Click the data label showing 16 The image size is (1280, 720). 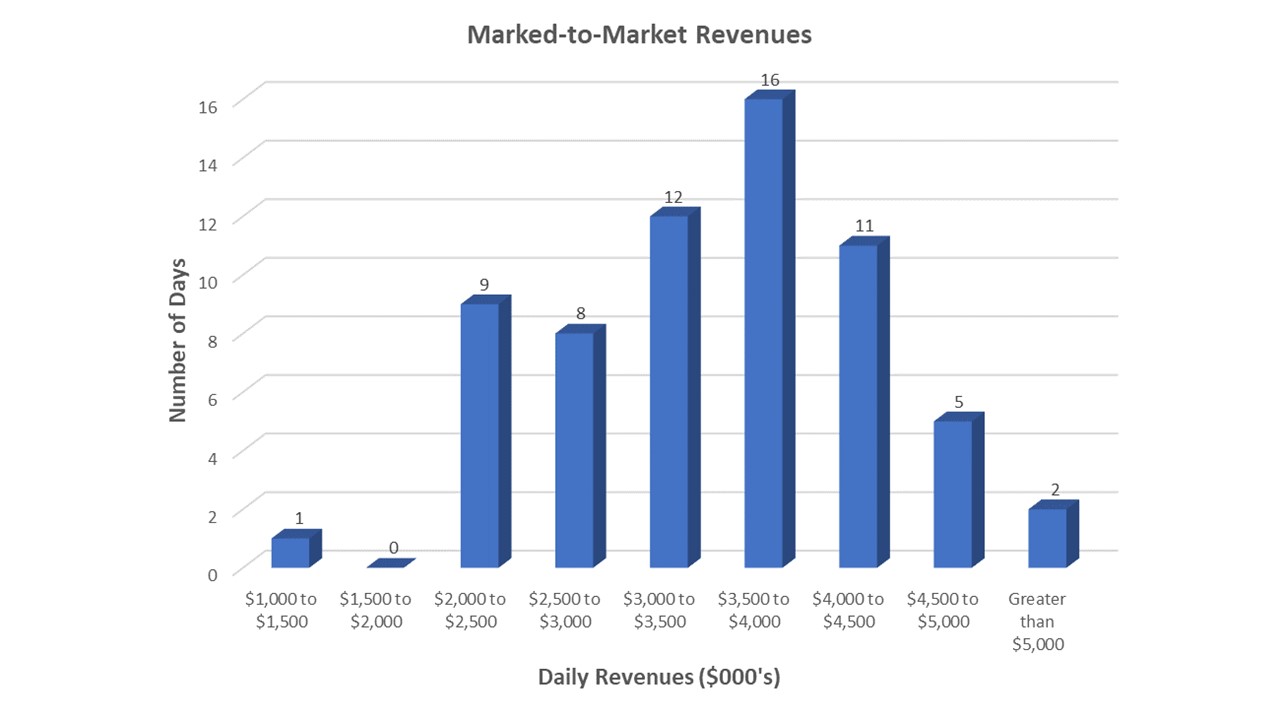tap(770, 81)
